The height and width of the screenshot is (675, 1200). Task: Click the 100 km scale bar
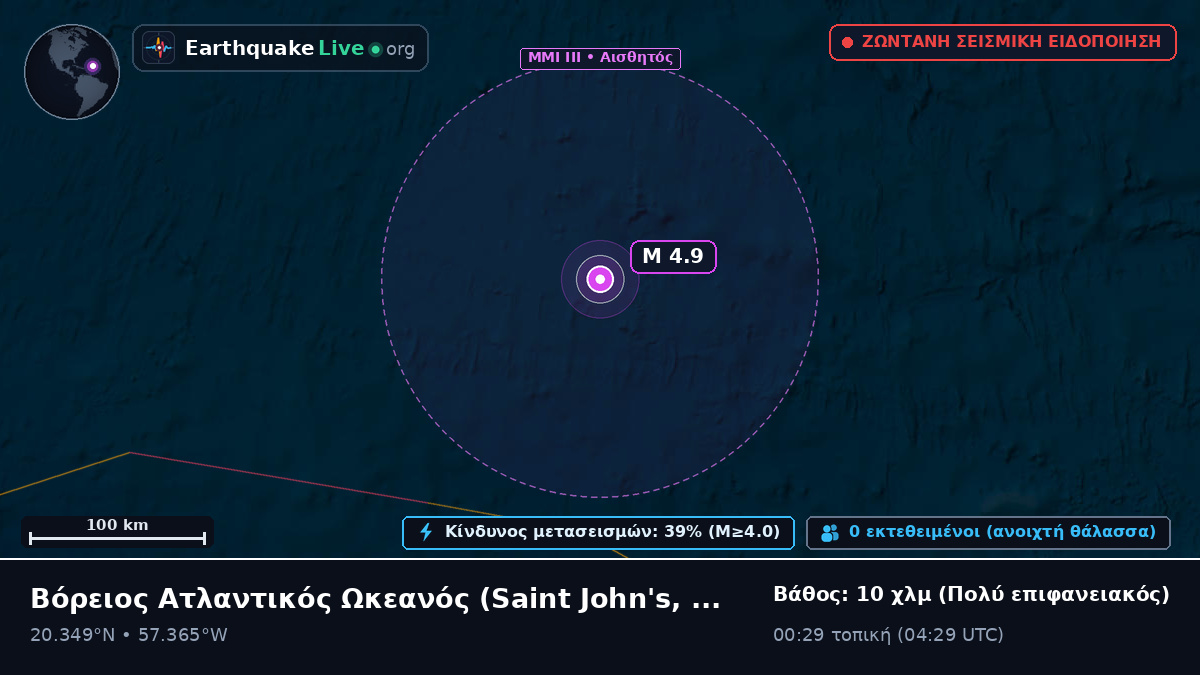click(x=117, y=532)
